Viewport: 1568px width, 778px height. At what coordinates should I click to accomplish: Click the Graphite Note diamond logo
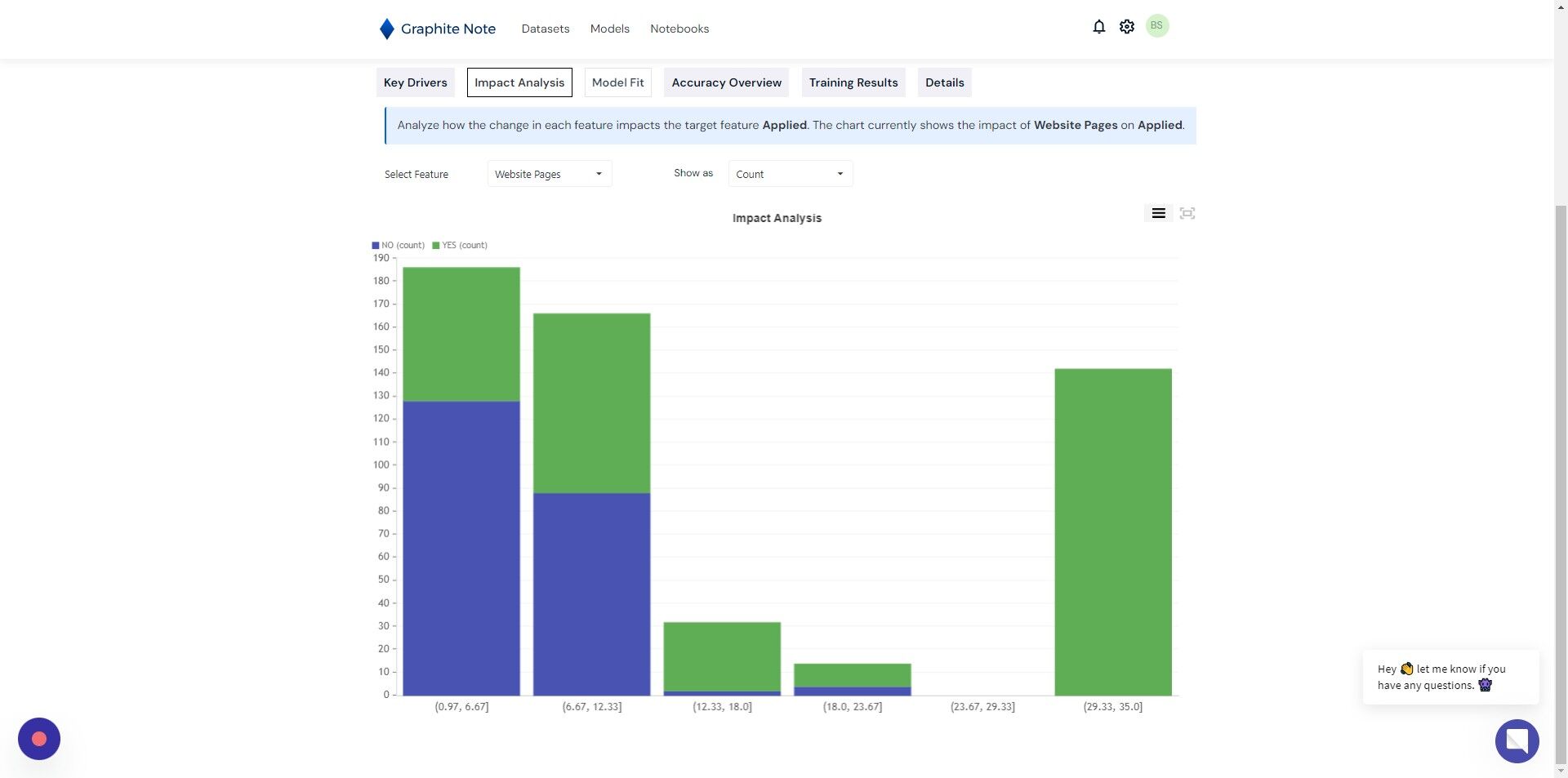387,29
